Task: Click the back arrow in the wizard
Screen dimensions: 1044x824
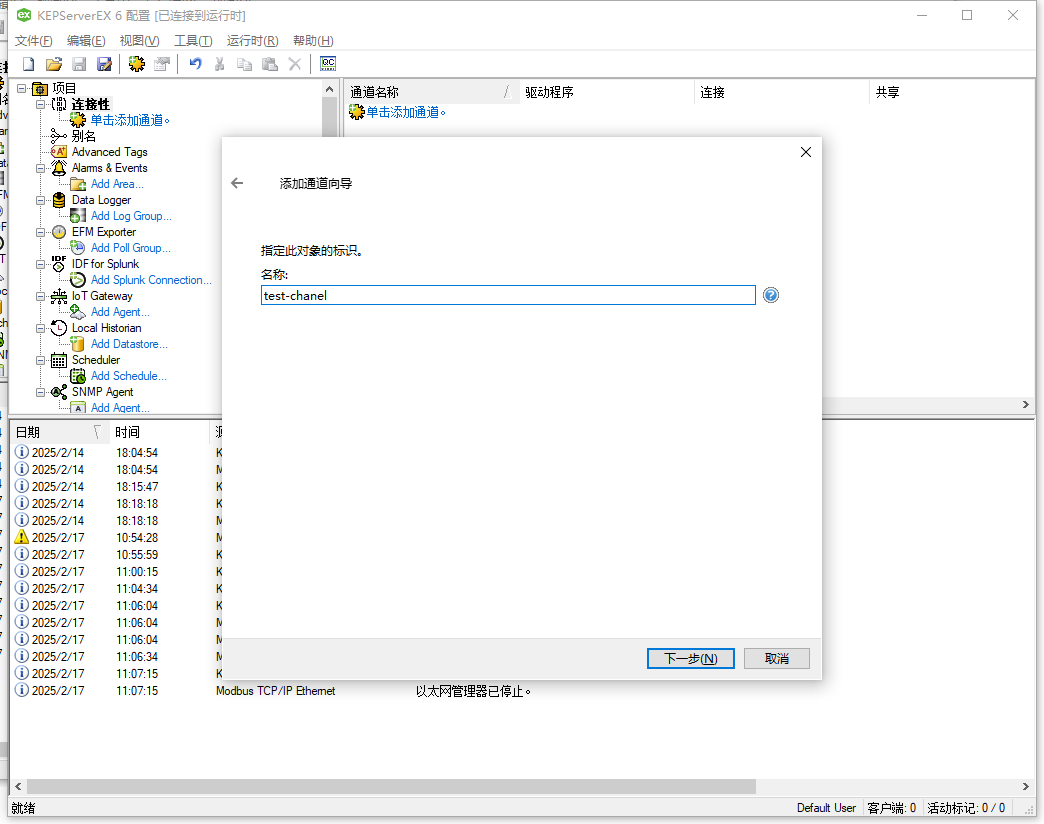Action: click(x=237, y=183)
